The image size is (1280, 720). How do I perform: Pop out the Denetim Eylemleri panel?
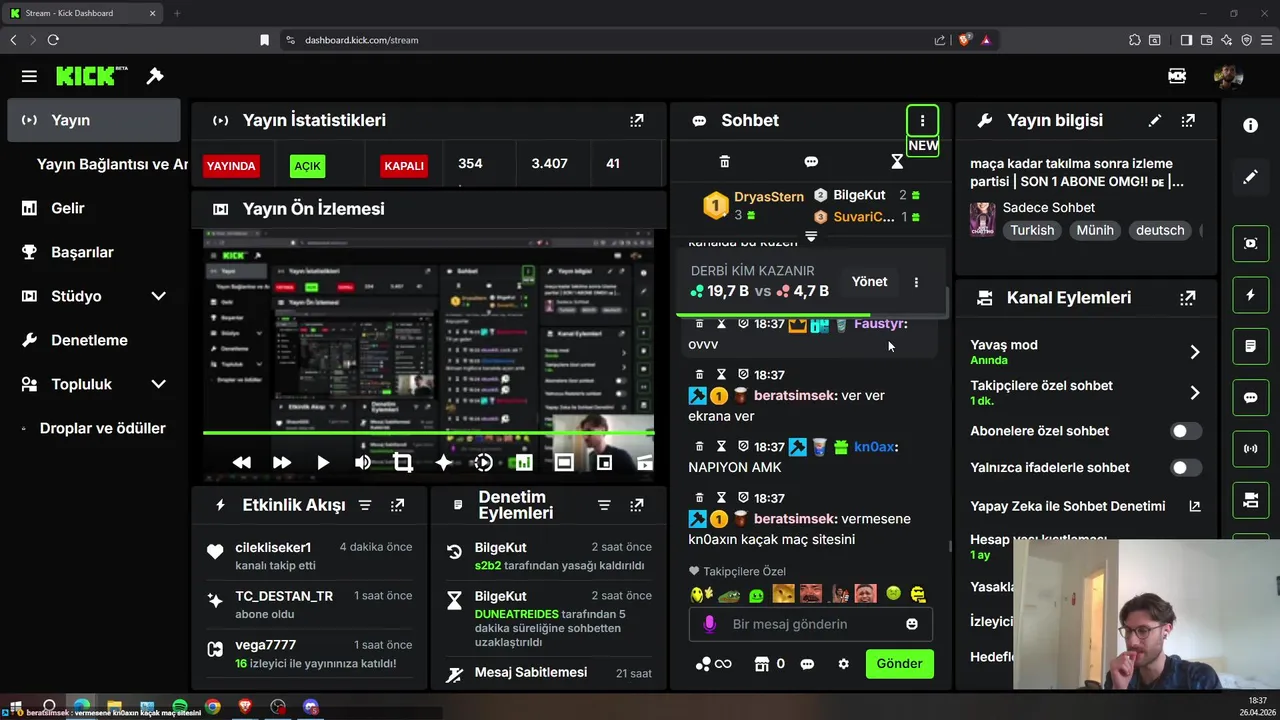pos(637,506)
